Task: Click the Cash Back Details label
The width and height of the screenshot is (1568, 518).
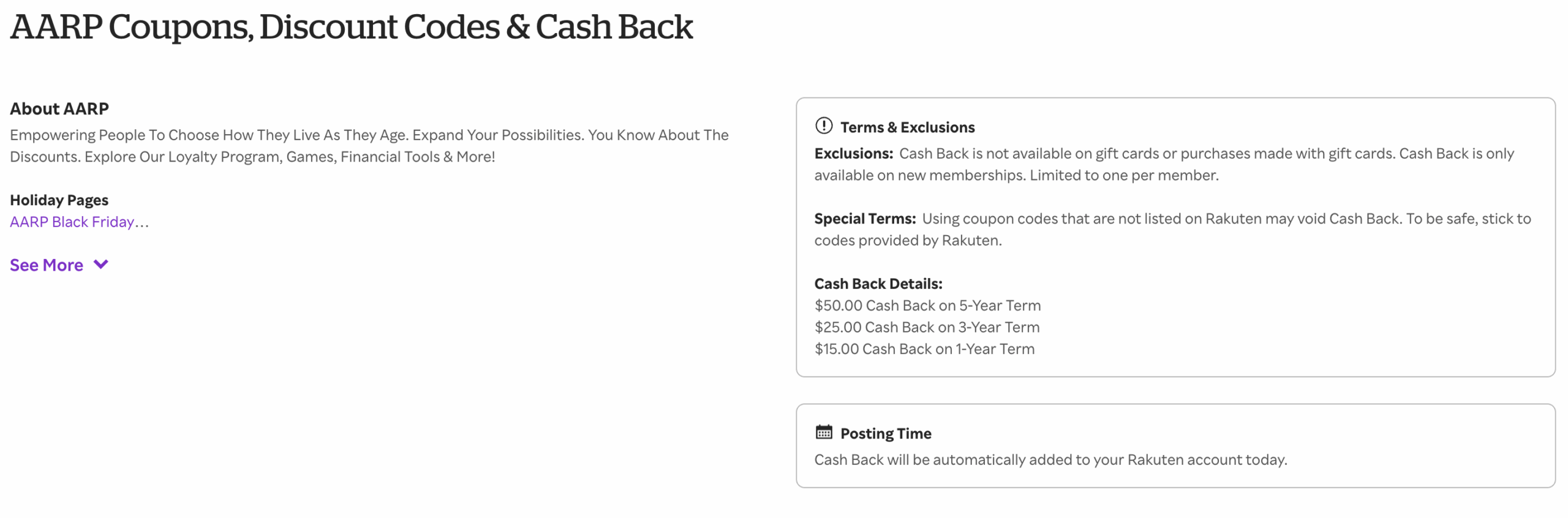Action: click(x=878, y=283)
